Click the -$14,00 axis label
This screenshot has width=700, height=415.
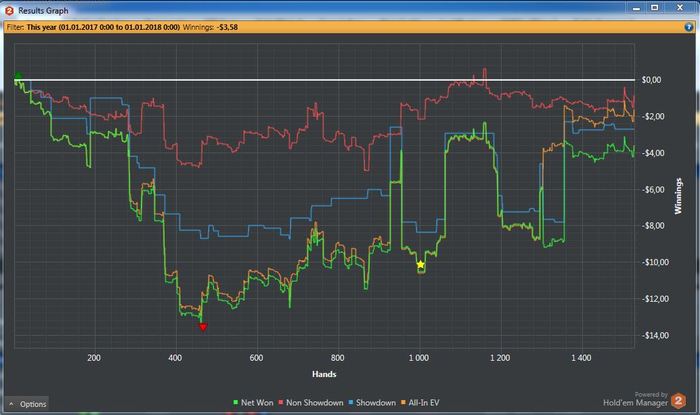click(655, 336)
